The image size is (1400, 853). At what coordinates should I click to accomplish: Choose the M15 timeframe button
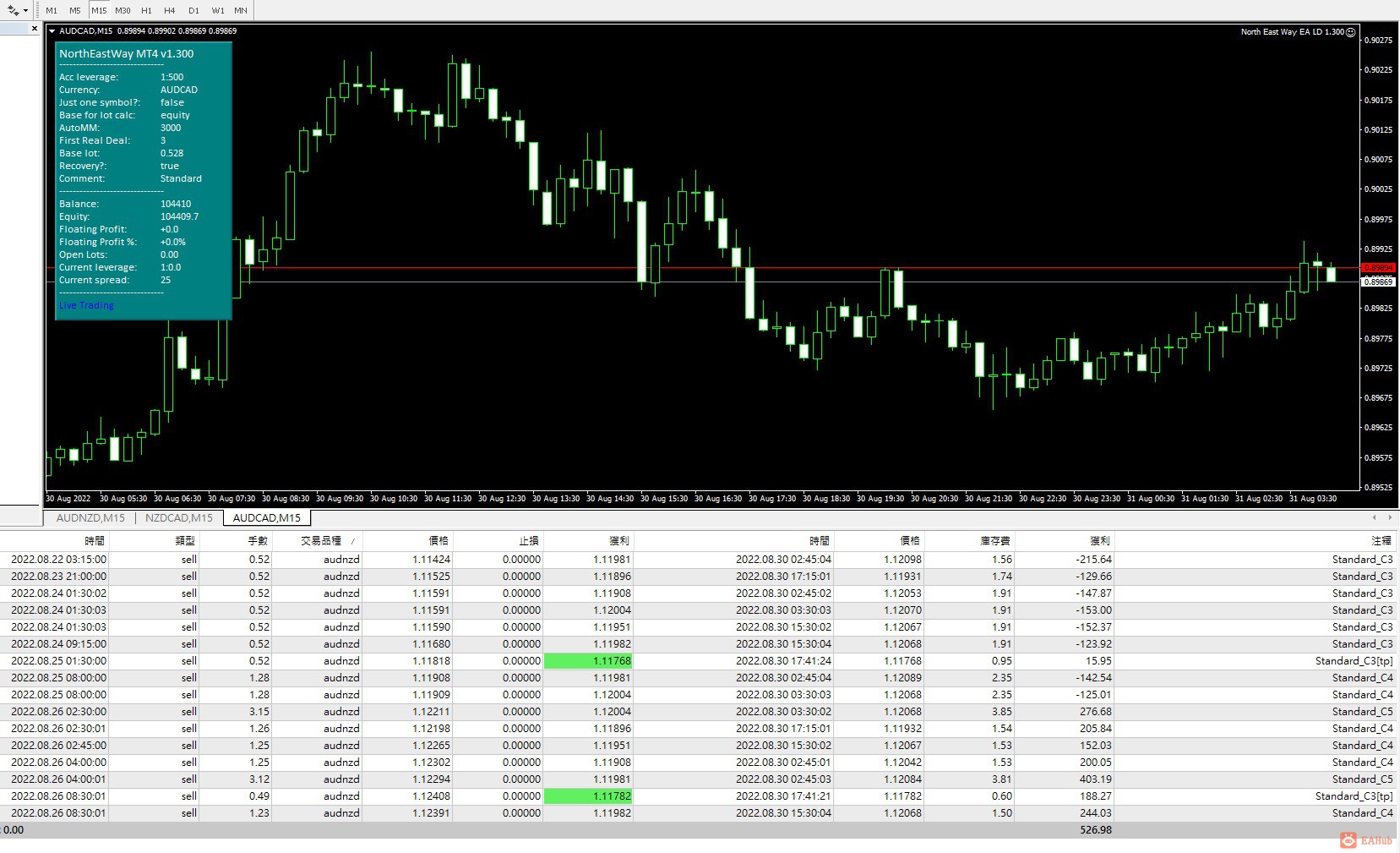pos(99,10)
